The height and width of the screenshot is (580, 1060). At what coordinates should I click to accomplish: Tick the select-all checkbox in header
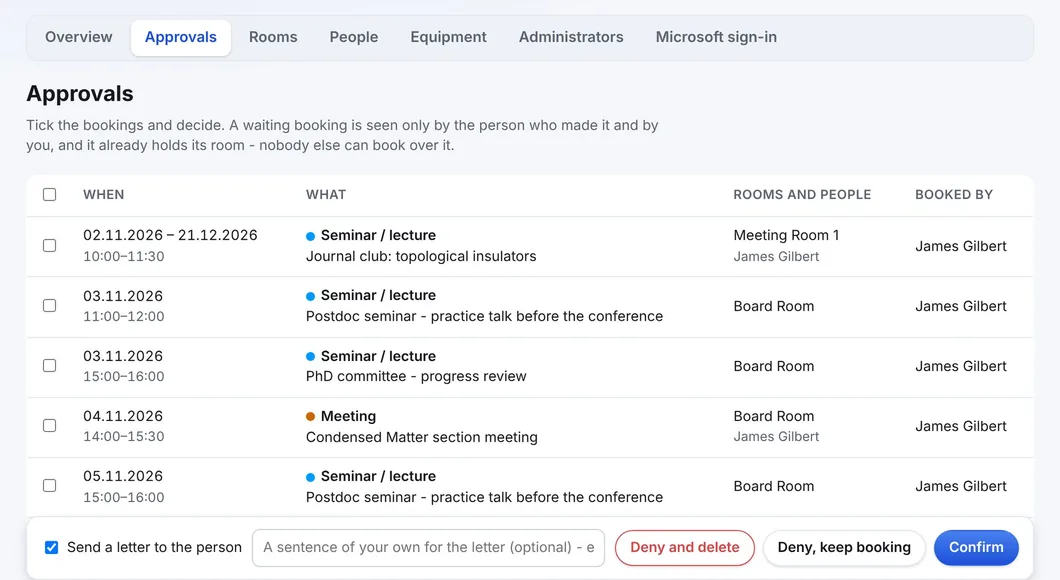(49, 195)
